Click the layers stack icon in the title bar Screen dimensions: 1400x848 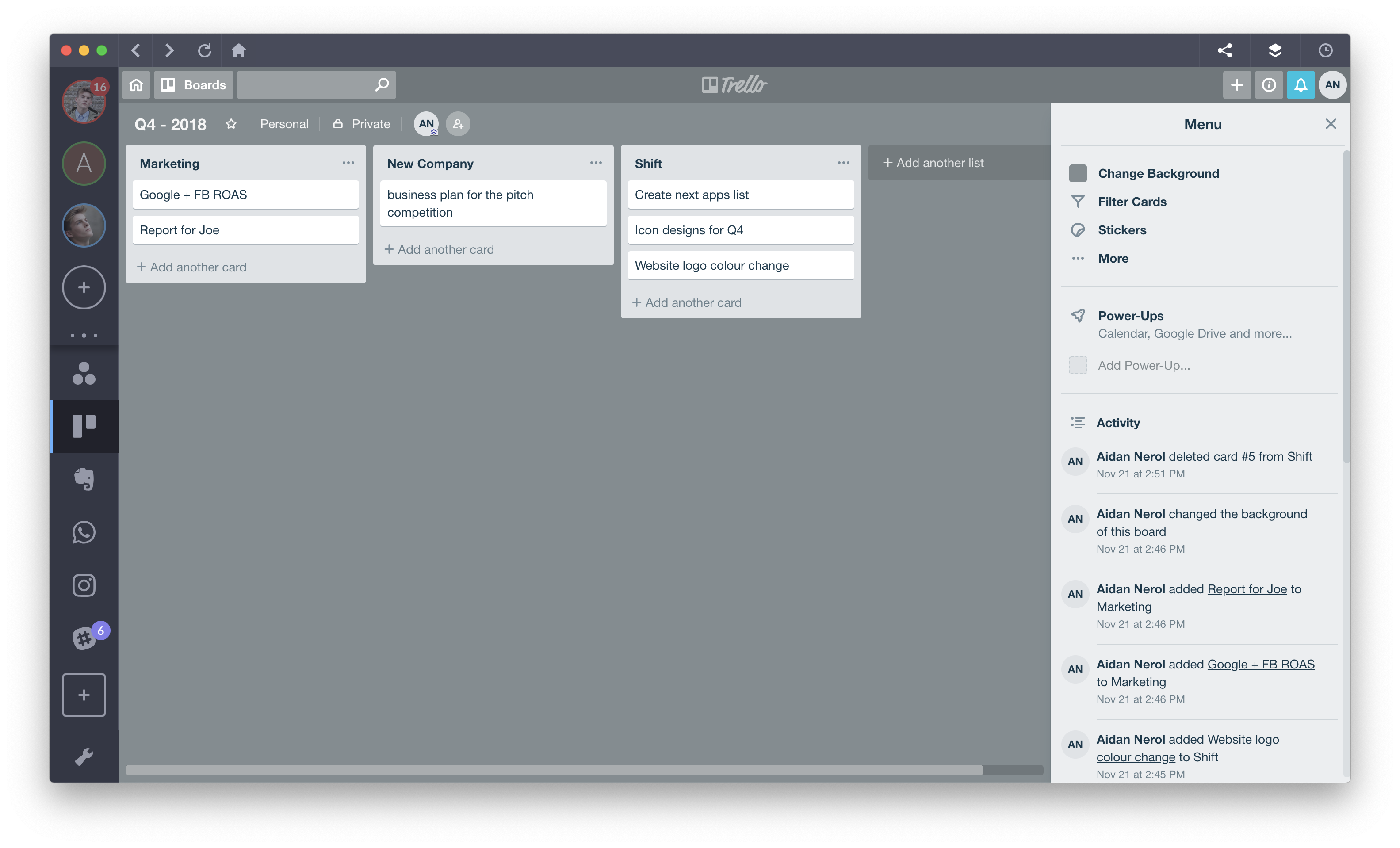(1275, 50)
